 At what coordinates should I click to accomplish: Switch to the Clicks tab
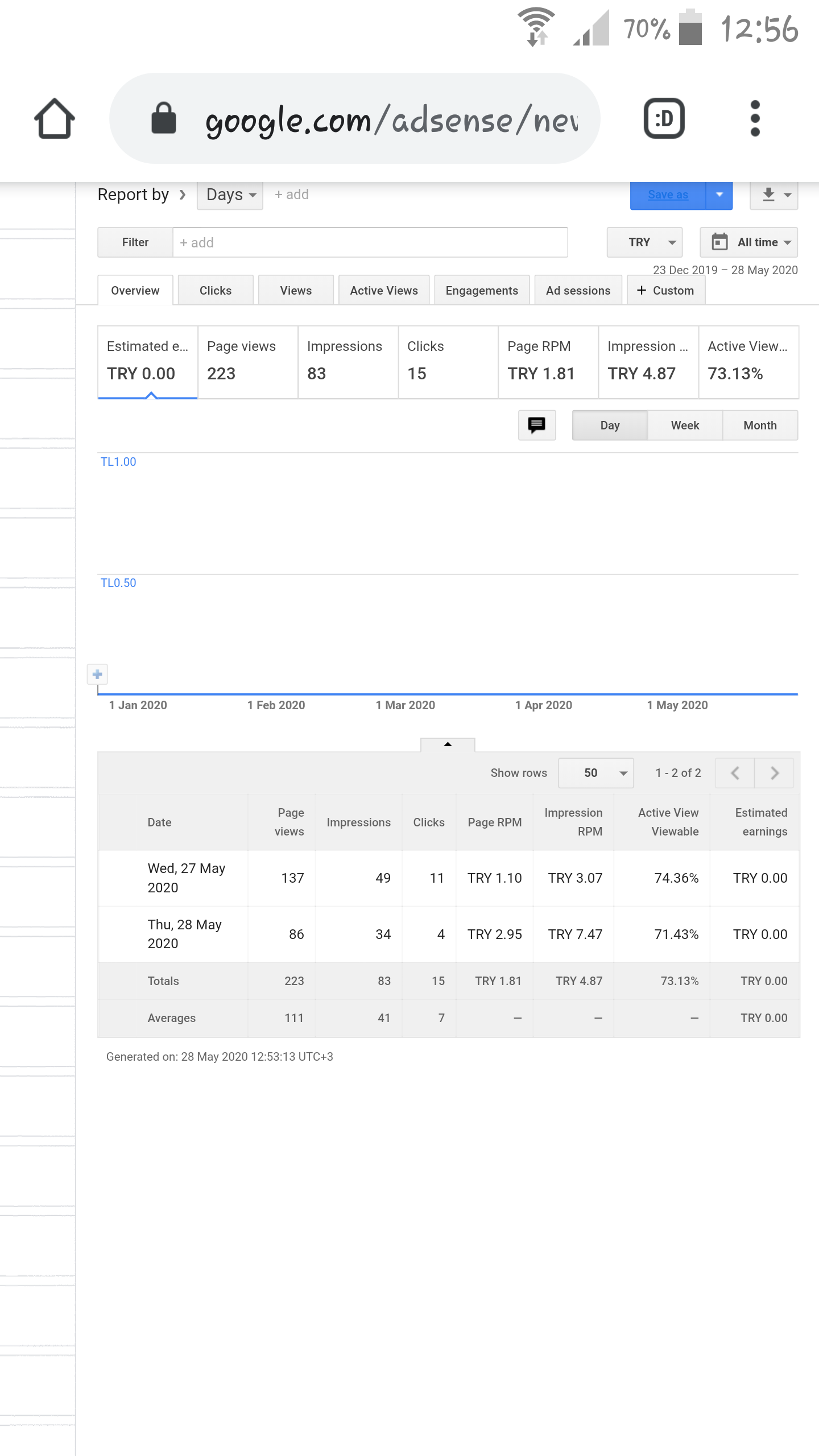tap(216, 291)
